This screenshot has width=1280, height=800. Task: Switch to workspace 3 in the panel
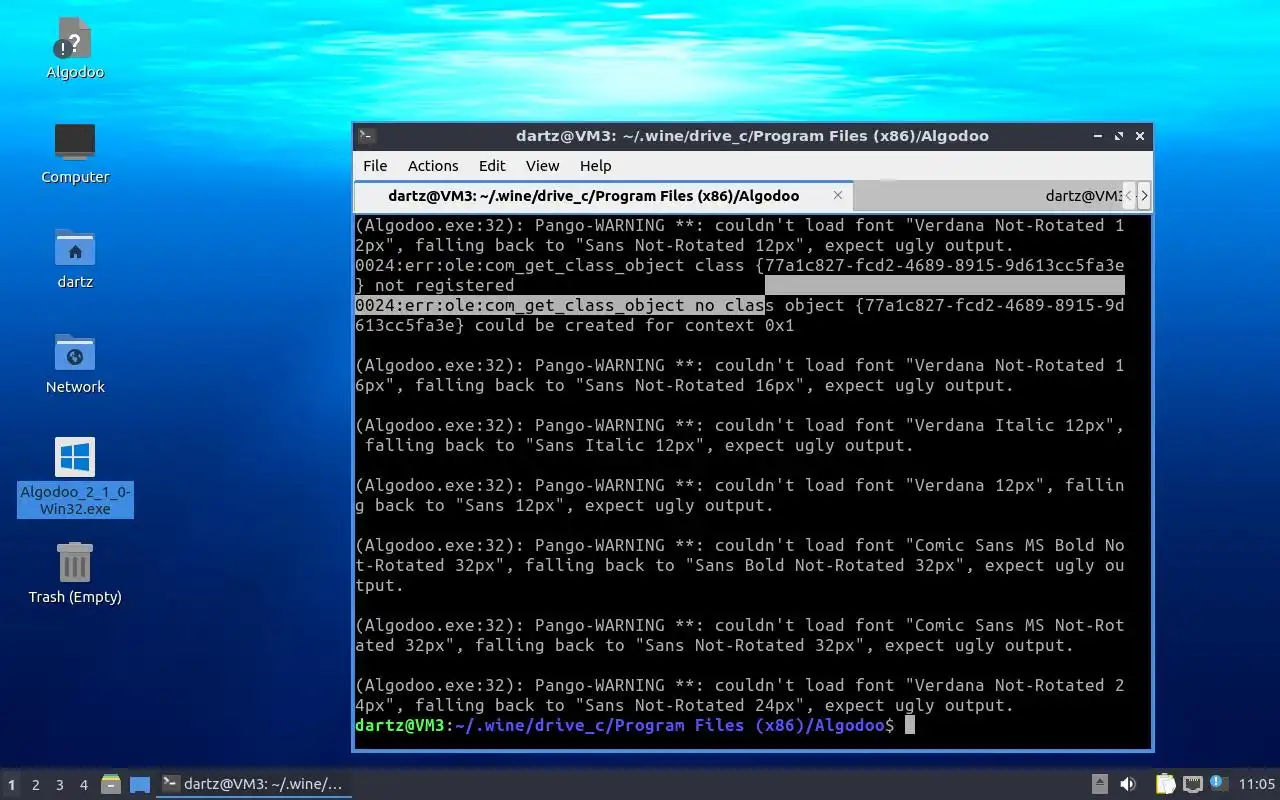[60, 785]
